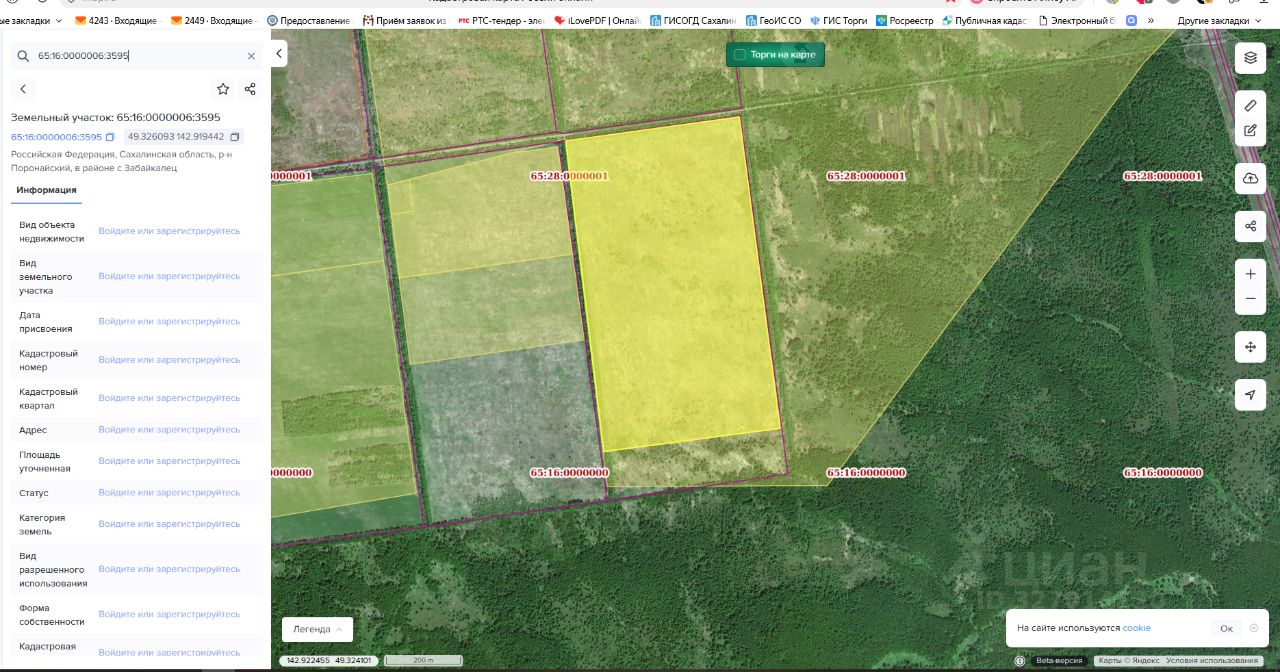Click the cadastral number link 65:16:0000006:3595
This screenshot has width=1280, height=672.
pyautogui.click(x=56, y=137)
